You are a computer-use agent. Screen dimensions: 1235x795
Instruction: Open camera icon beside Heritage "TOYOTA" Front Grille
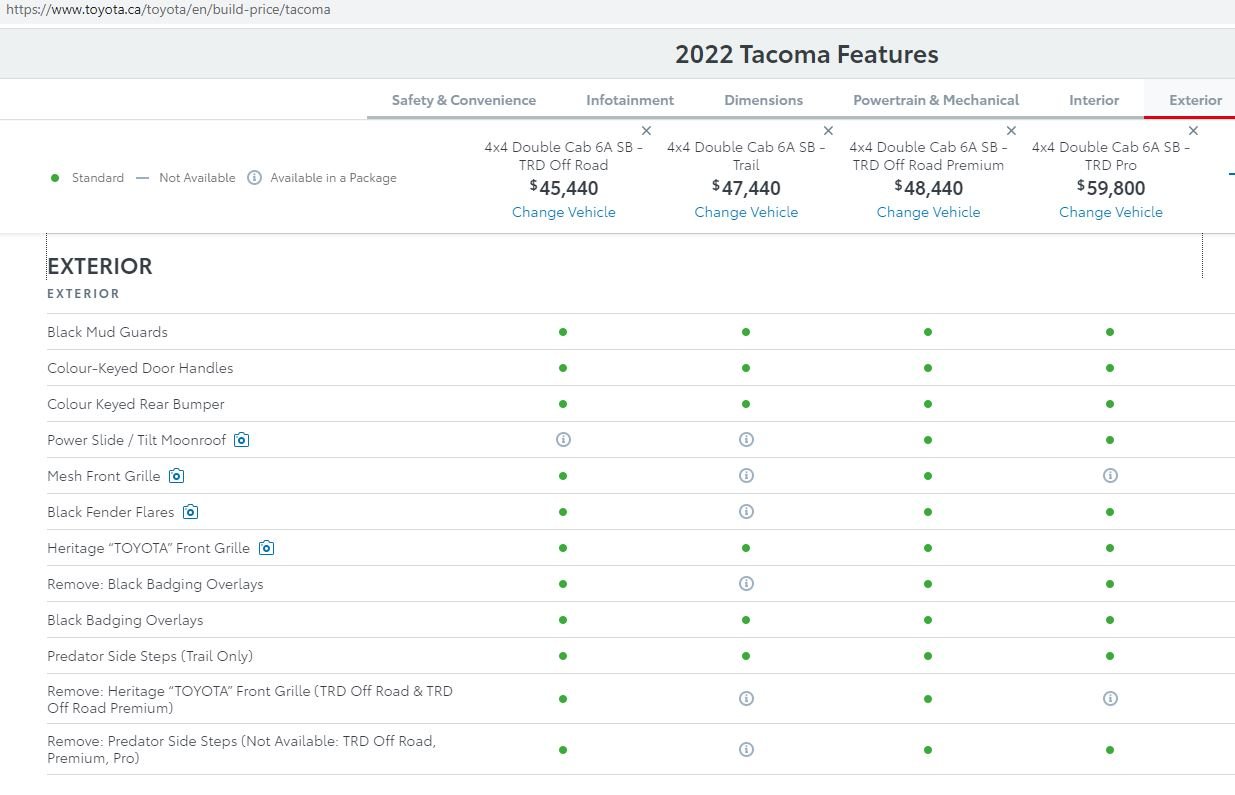point(266,548)
